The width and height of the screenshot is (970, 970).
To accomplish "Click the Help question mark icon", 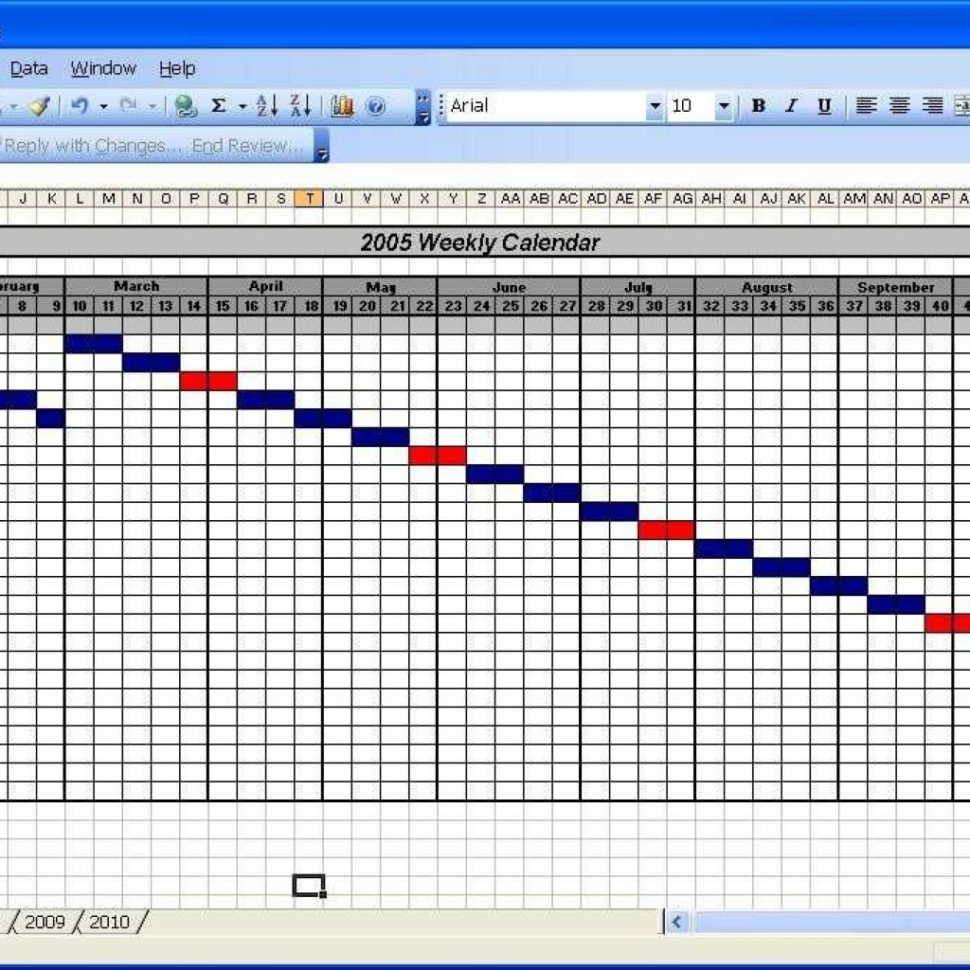I will pos(377,106).
